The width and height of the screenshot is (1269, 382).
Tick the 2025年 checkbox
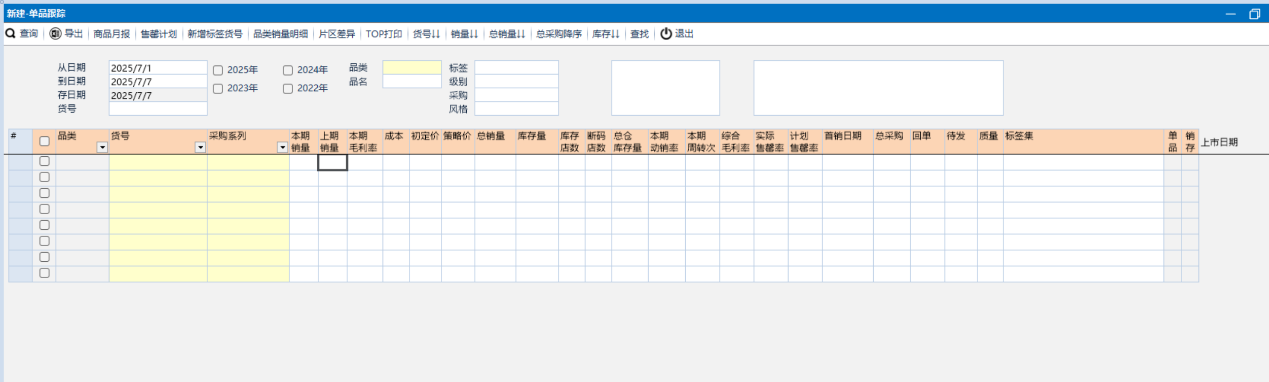(218, 70)
